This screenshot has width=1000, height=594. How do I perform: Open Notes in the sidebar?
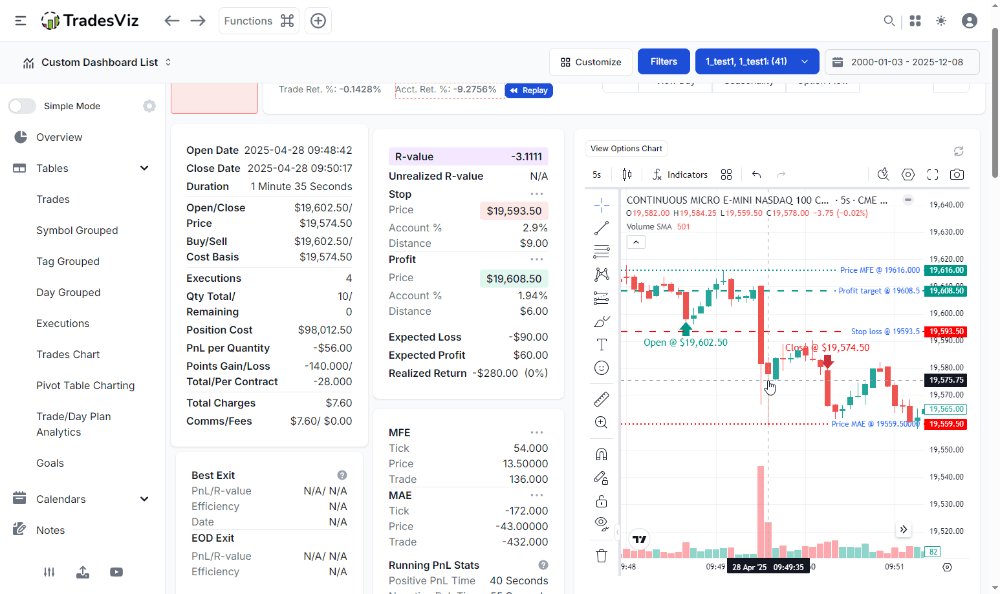[x=50, y=530]
